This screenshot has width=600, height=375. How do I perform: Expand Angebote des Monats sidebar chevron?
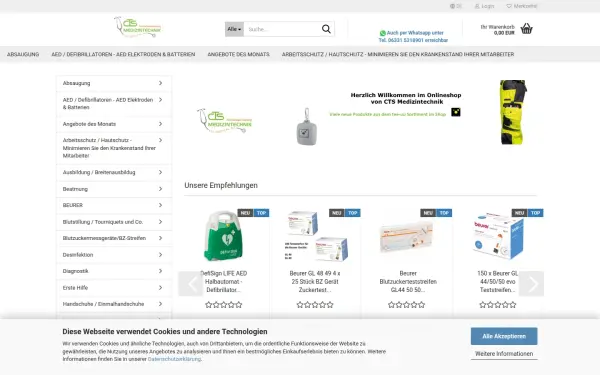tap(160, 124)
